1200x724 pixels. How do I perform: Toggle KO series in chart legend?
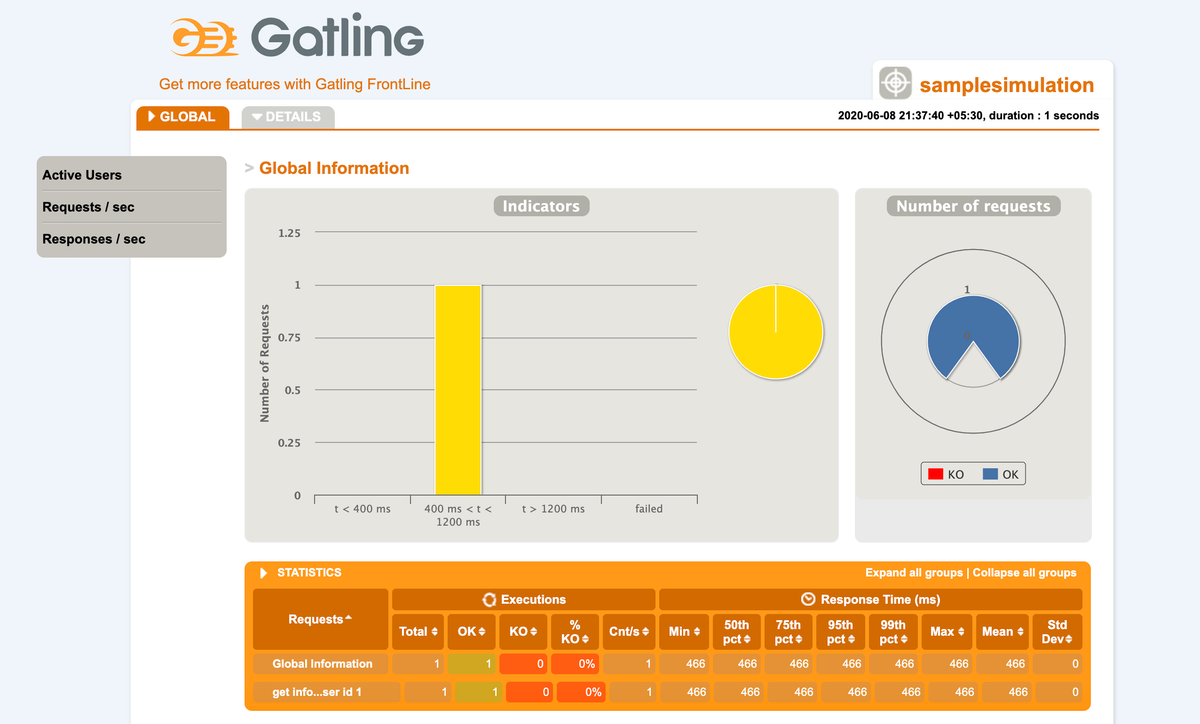[x=945, y=474]
